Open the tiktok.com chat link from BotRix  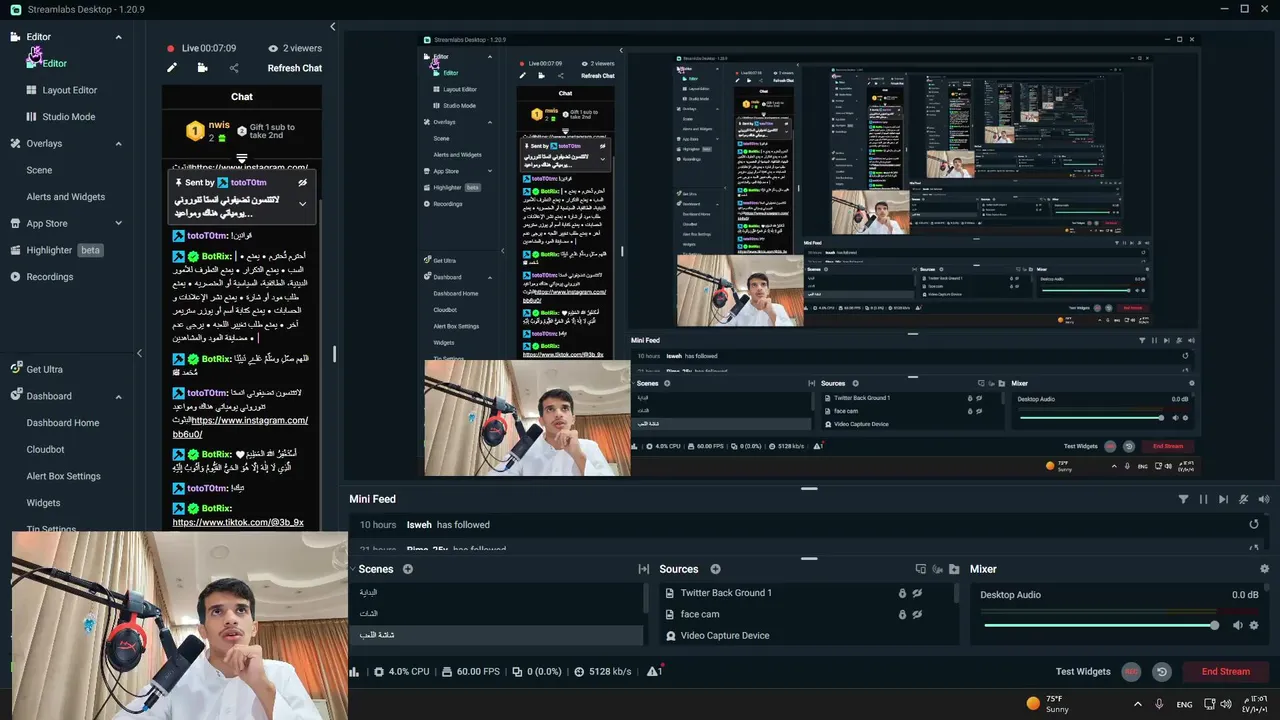[238, 522]
